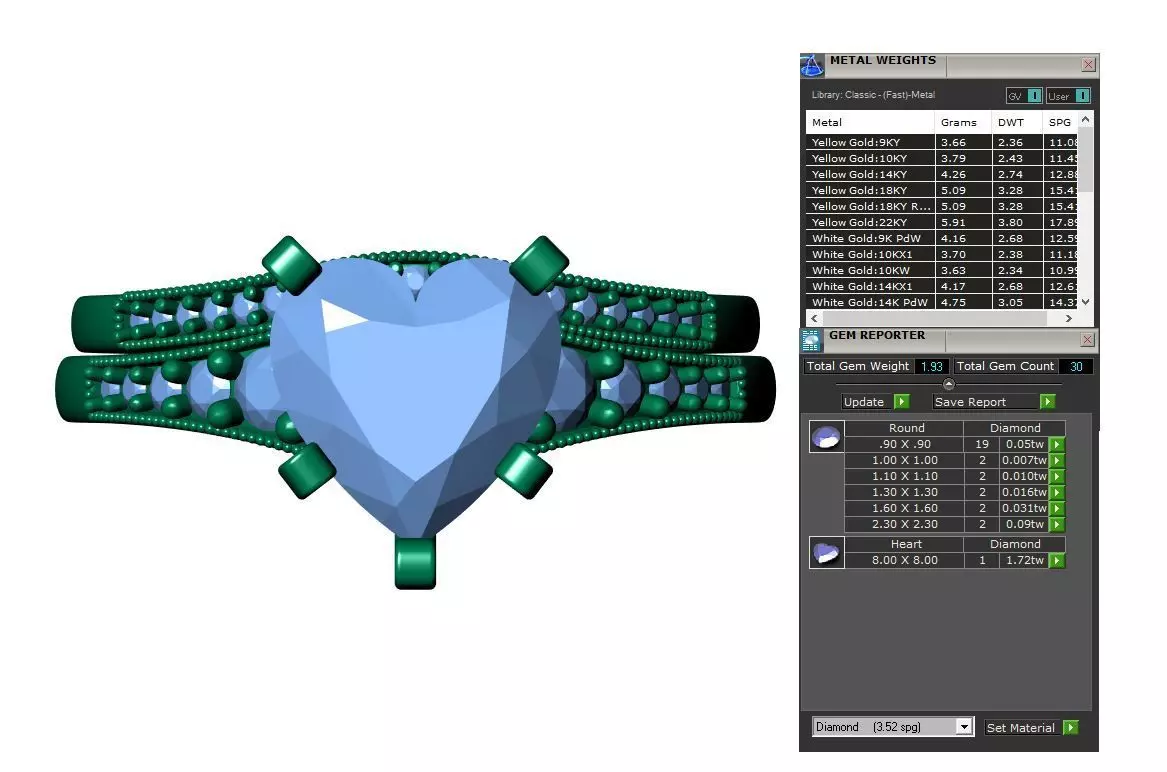
Task: Select the Yellow Gold:18KY row
Action: point(941,191)
